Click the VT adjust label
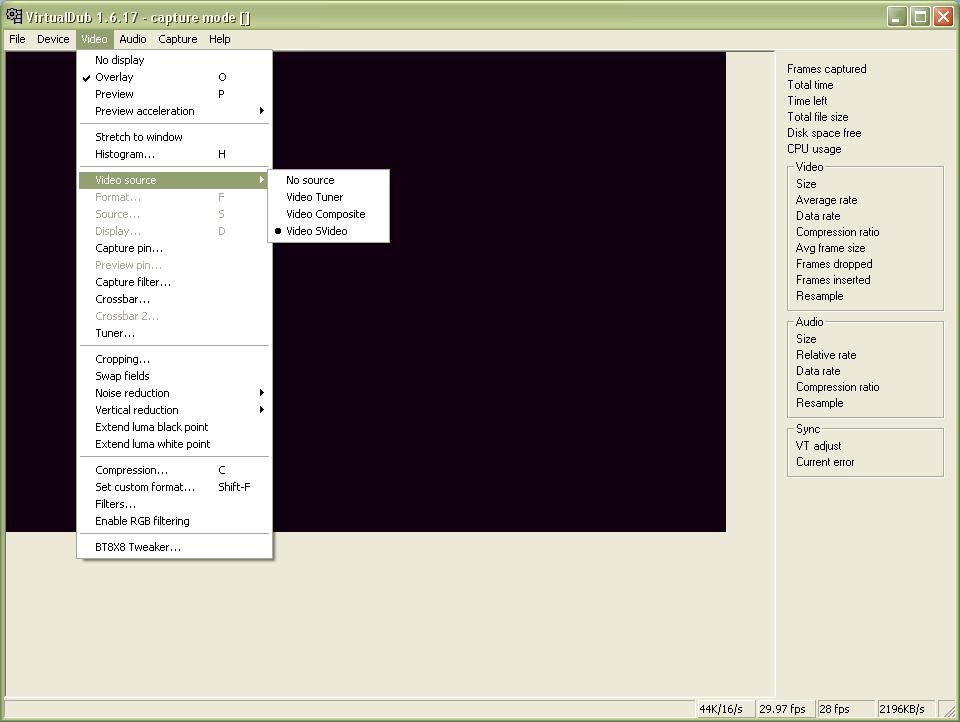 point(819,446)
